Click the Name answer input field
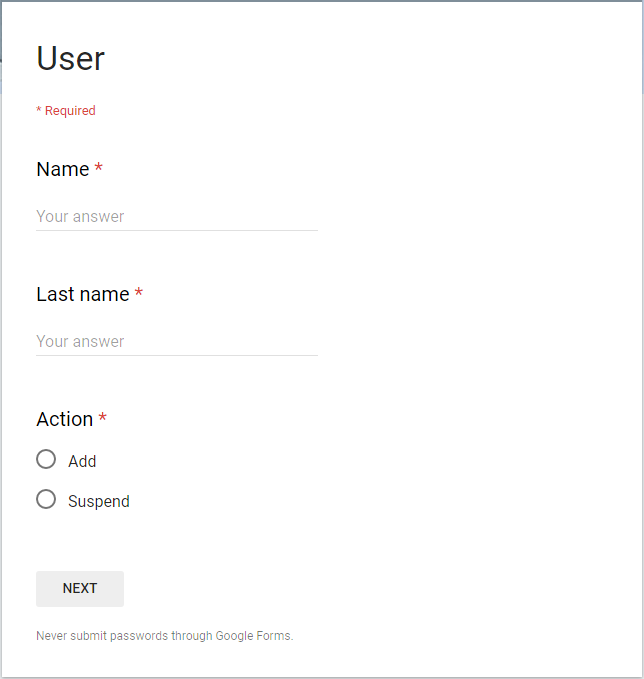The height and width of the screenshot is (679, 644). [x=176, y=216]
